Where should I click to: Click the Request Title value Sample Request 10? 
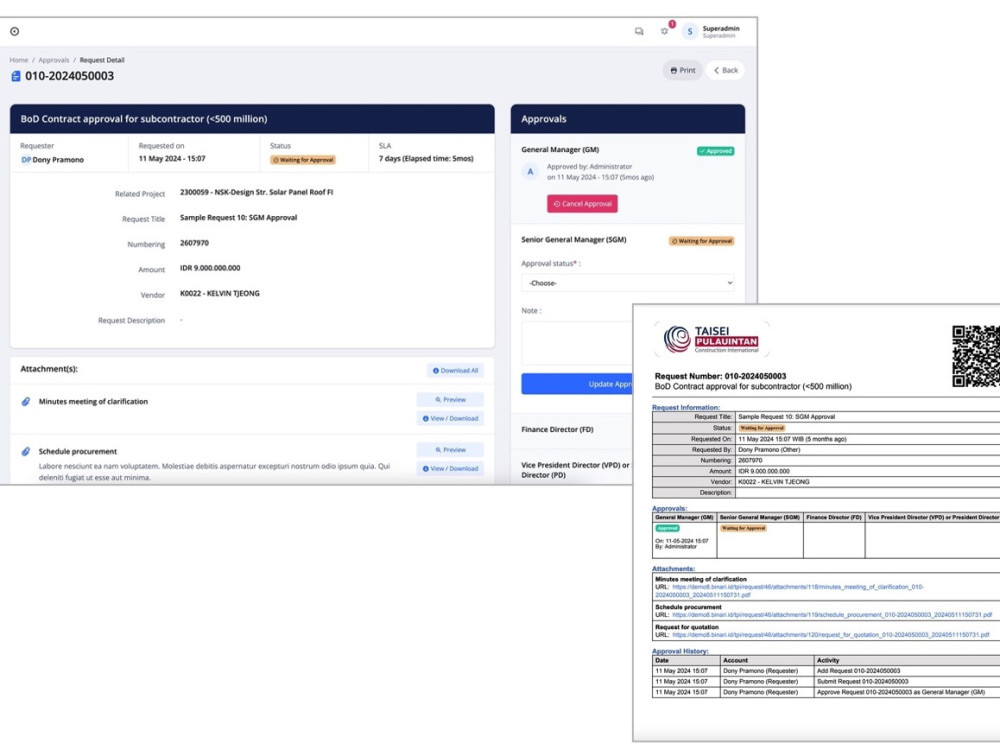pos(239,217)
